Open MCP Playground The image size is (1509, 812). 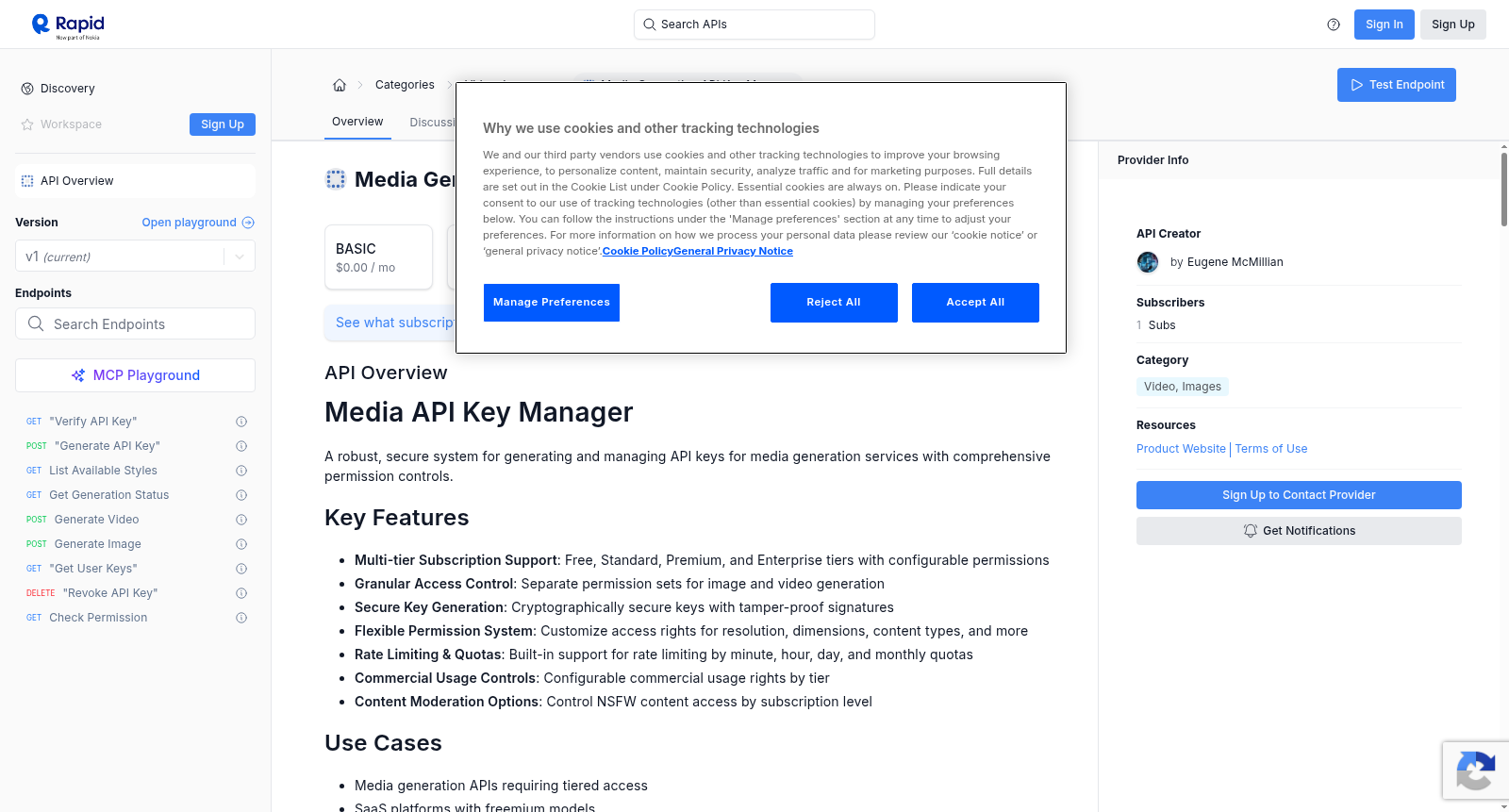click(x=135, y=375)
